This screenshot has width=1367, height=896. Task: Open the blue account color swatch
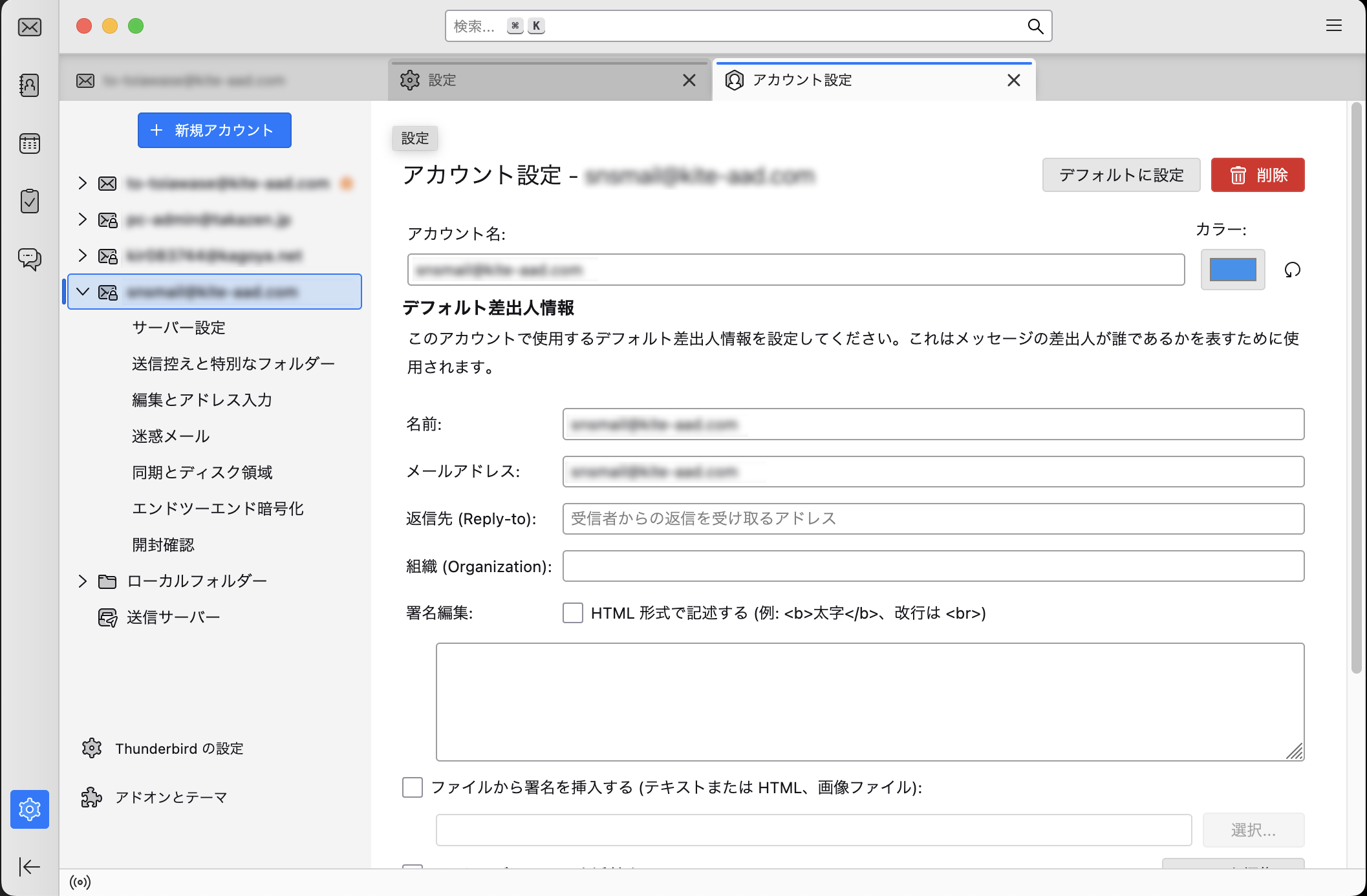point(1232,270)
